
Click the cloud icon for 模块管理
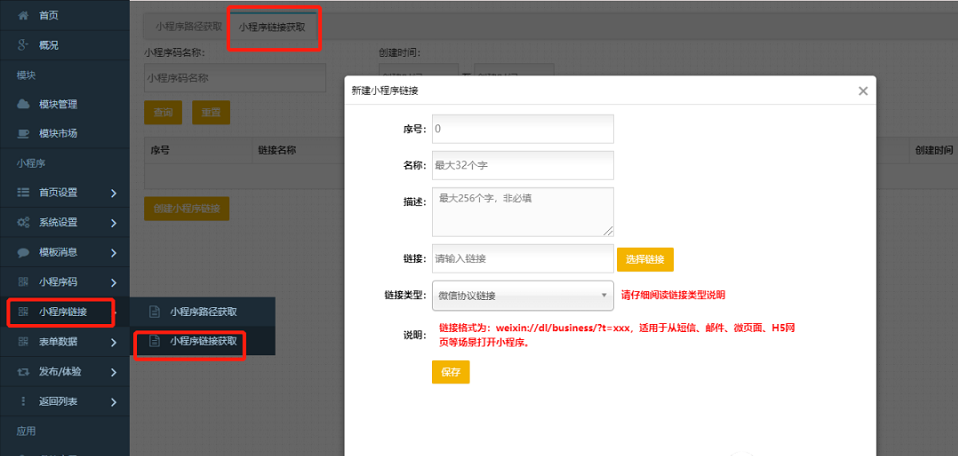coord(23,104)
